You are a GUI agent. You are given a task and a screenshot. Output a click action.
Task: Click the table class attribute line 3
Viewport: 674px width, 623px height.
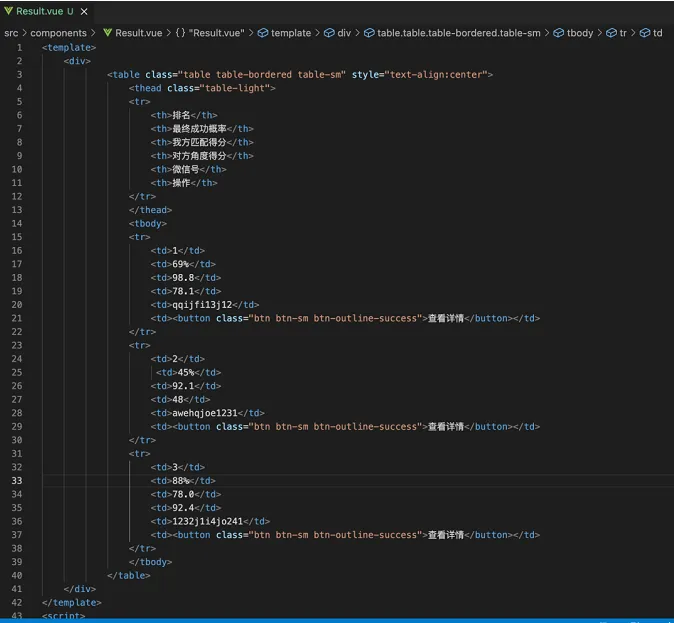coord(245,75)
